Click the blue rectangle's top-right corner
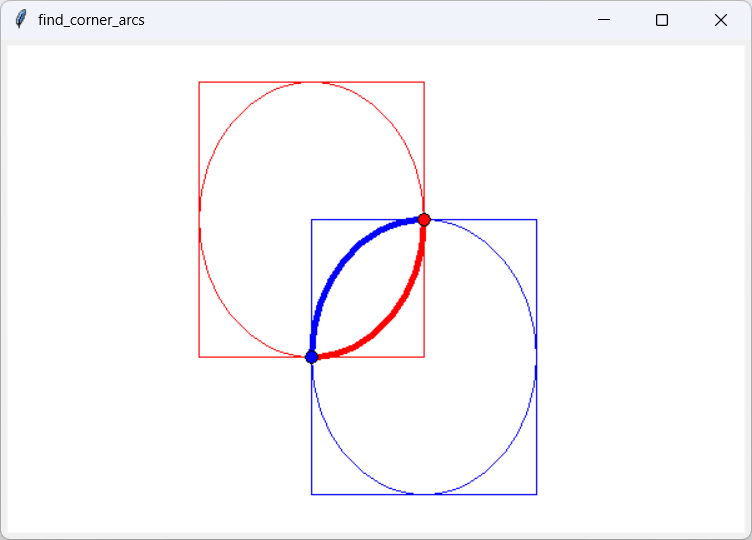Image resolution: width=752 pixels, height=540 pixels. pos(537,219)
